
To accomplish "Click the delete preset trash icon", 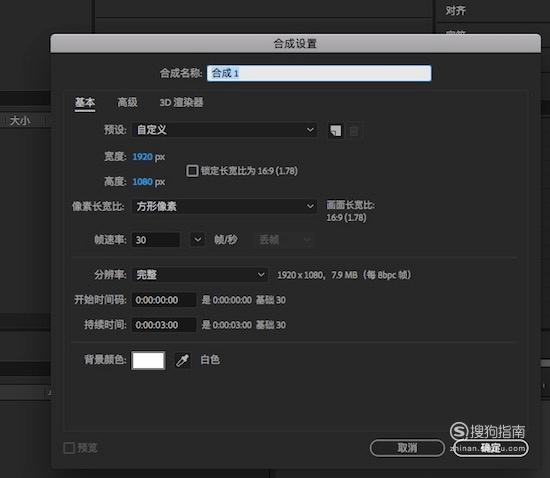I will tap(354, 131).
